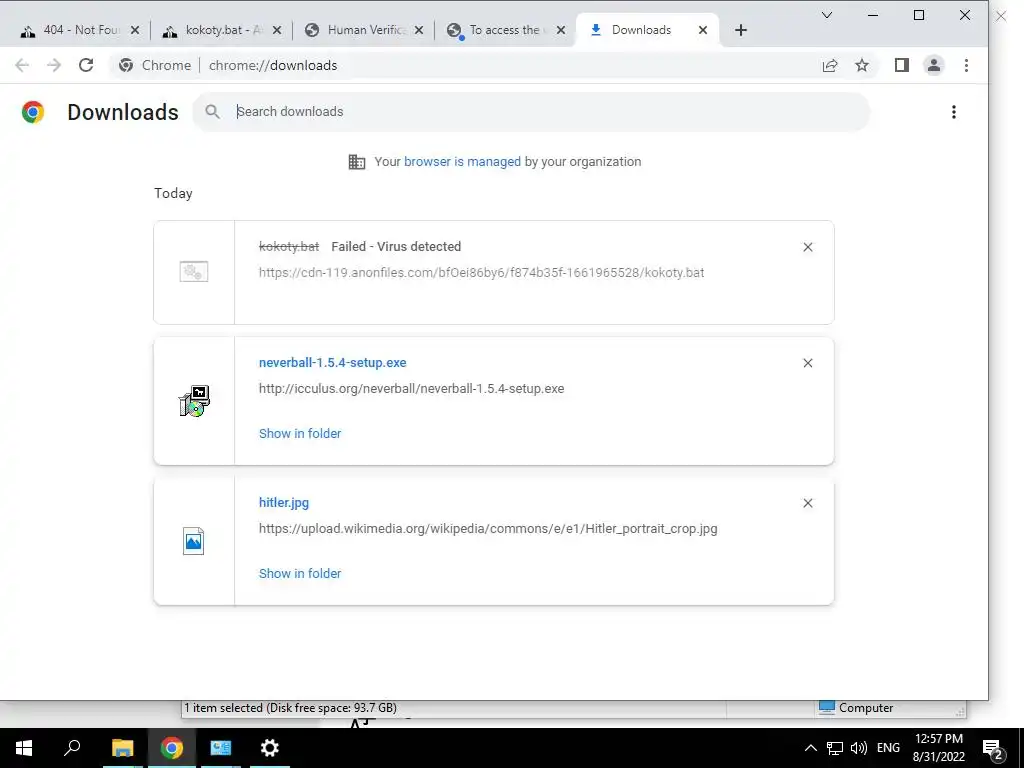Viewport: 1024px width, 768px height.
Task: Click the managed organization building icon
Action: click(357, 161)
